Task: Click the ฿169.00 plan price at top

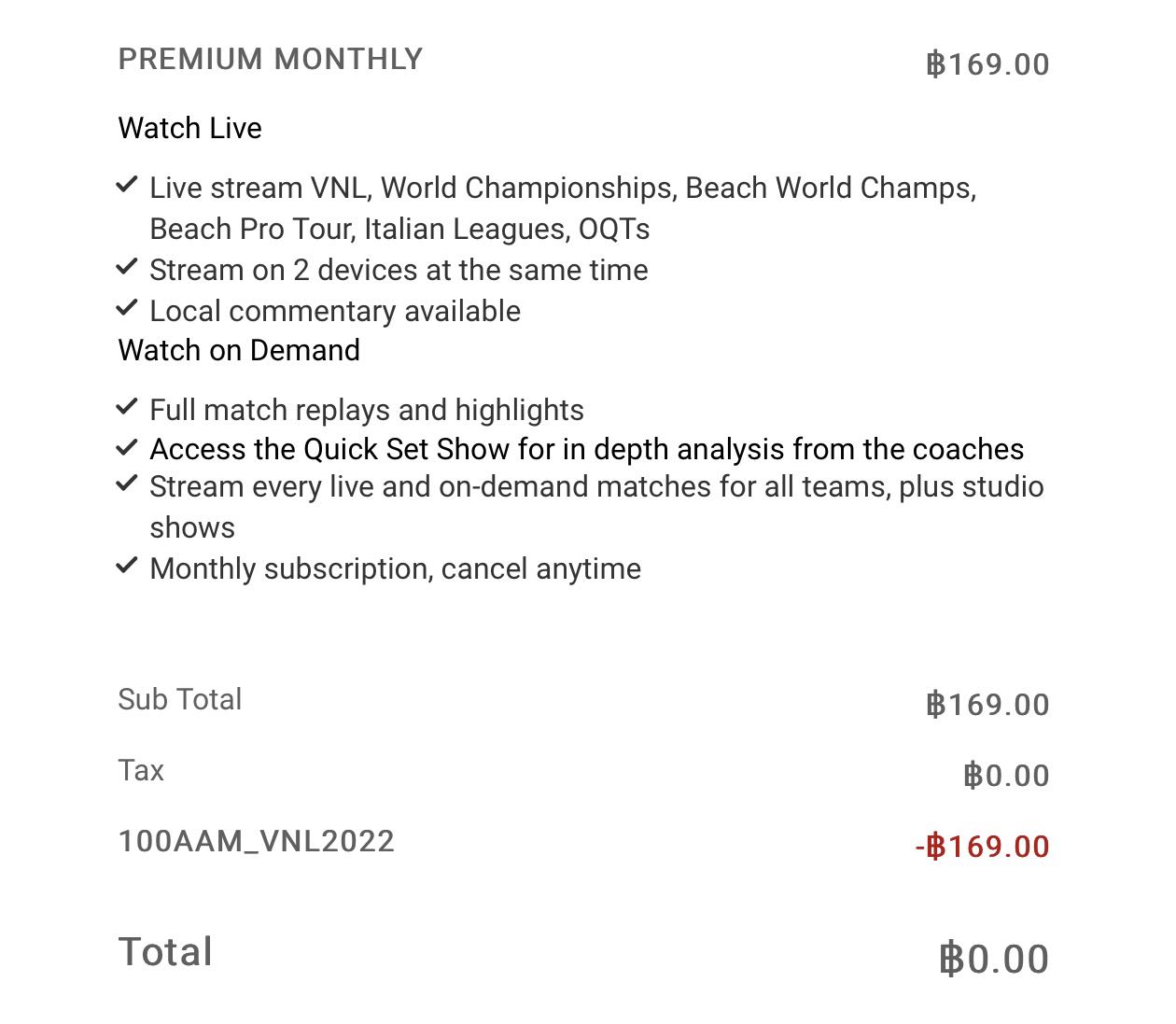Action: pyautogui.click(x=987, y=64)
